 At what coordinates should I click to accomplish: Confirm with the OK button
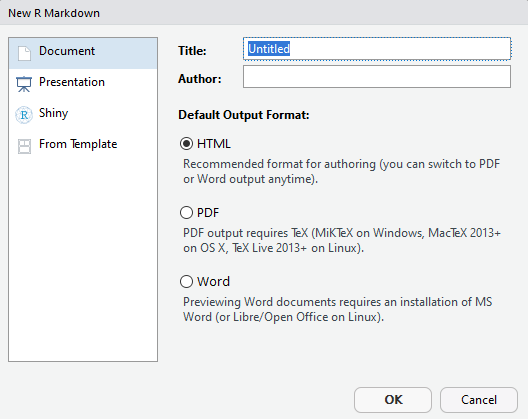393,400
